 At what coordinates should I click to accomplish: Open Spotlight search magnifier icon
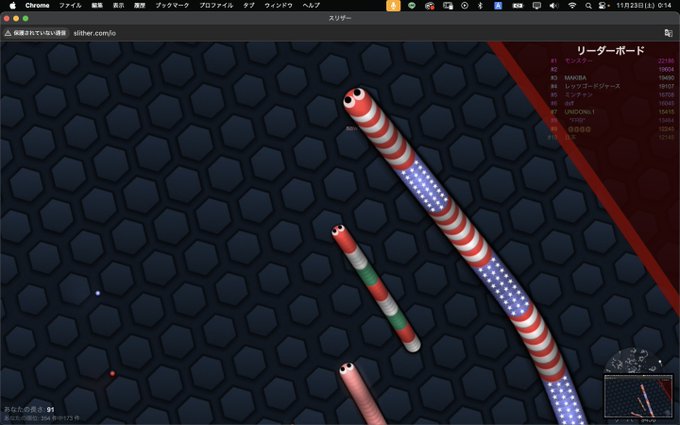(588, 6)
